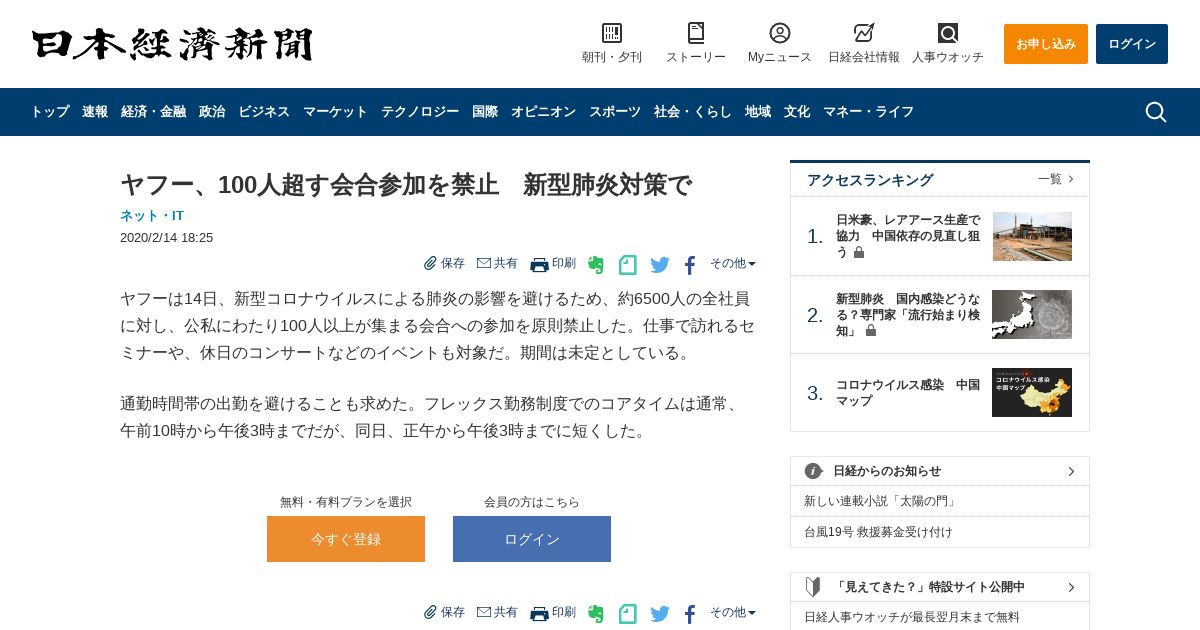Open ranking article コロナウイルス感染 中国マップ
The image size is (1200, 630).
click(x=908, y=393)
